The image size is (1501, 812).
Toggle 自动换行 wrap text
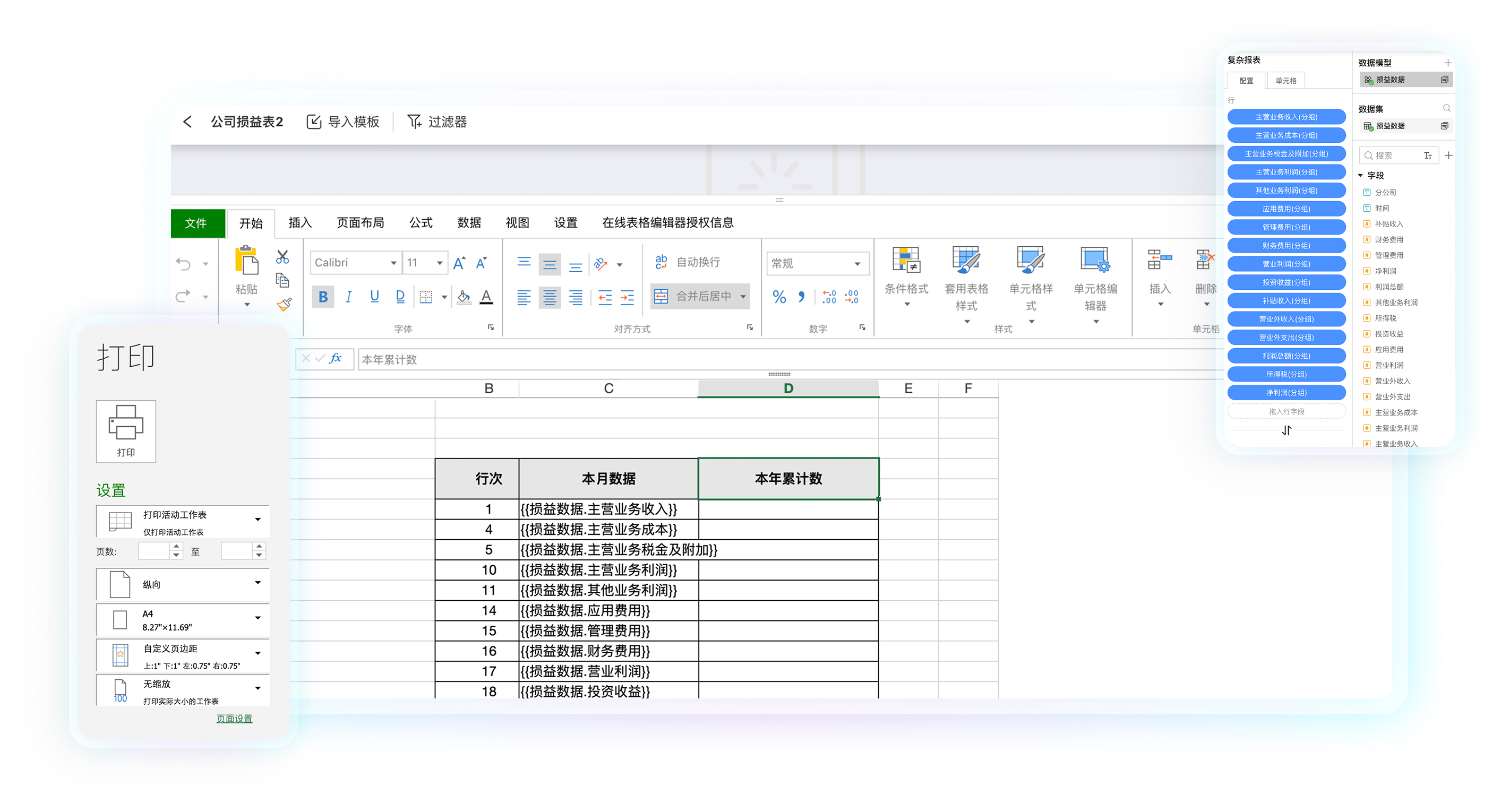688,263
